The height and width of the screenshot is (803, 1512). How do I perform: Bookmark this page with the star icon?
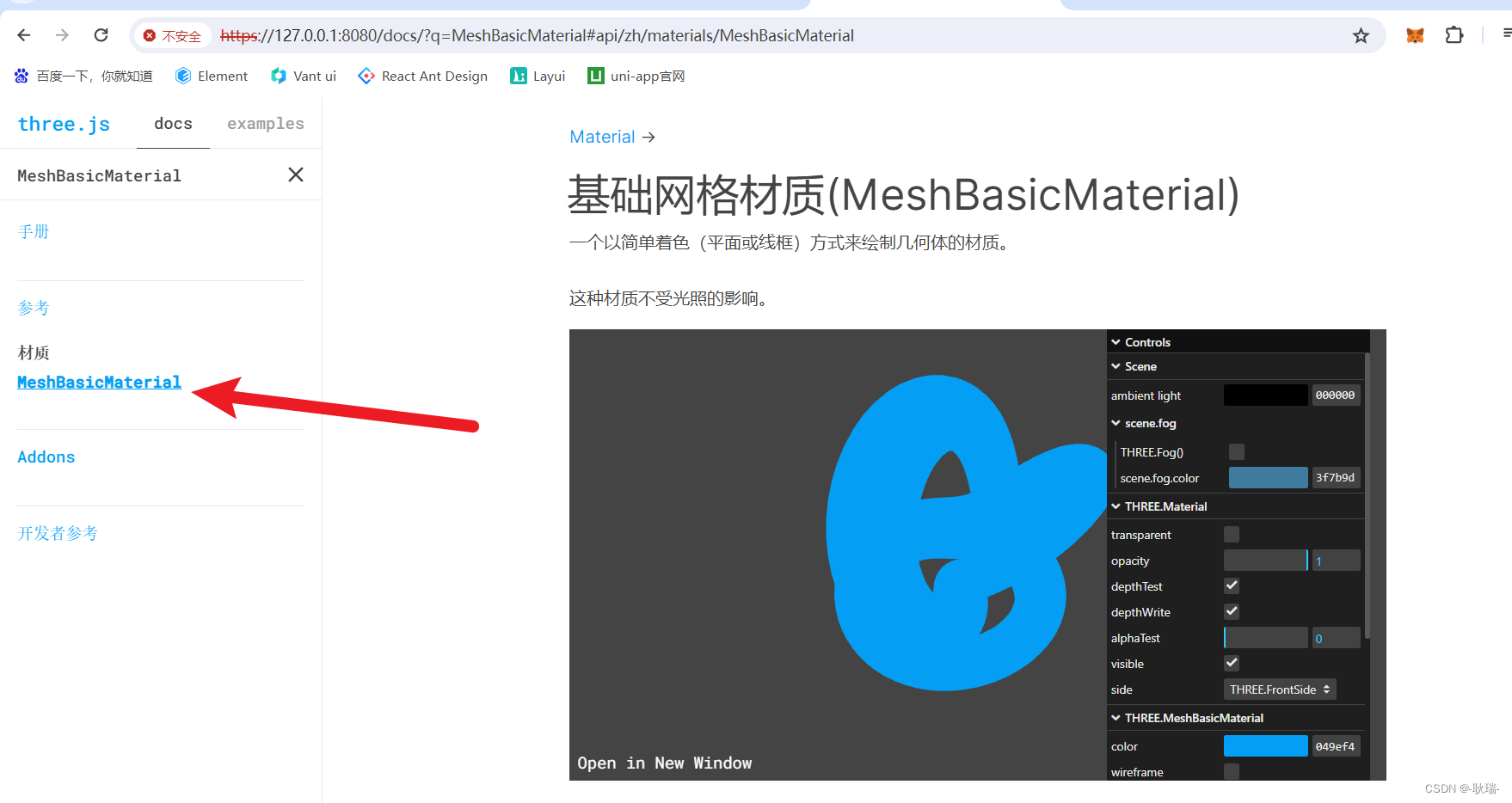pos(1361,35)
